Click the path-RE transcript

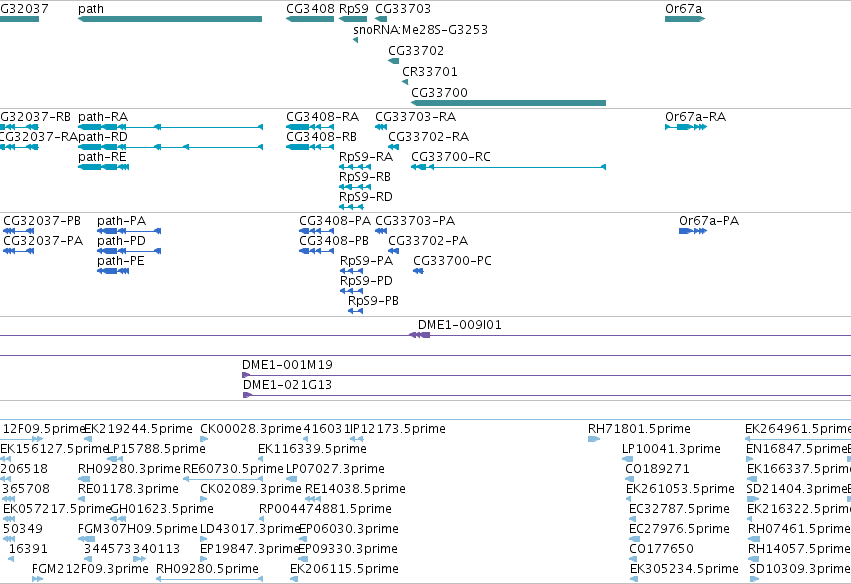[104, 167]
